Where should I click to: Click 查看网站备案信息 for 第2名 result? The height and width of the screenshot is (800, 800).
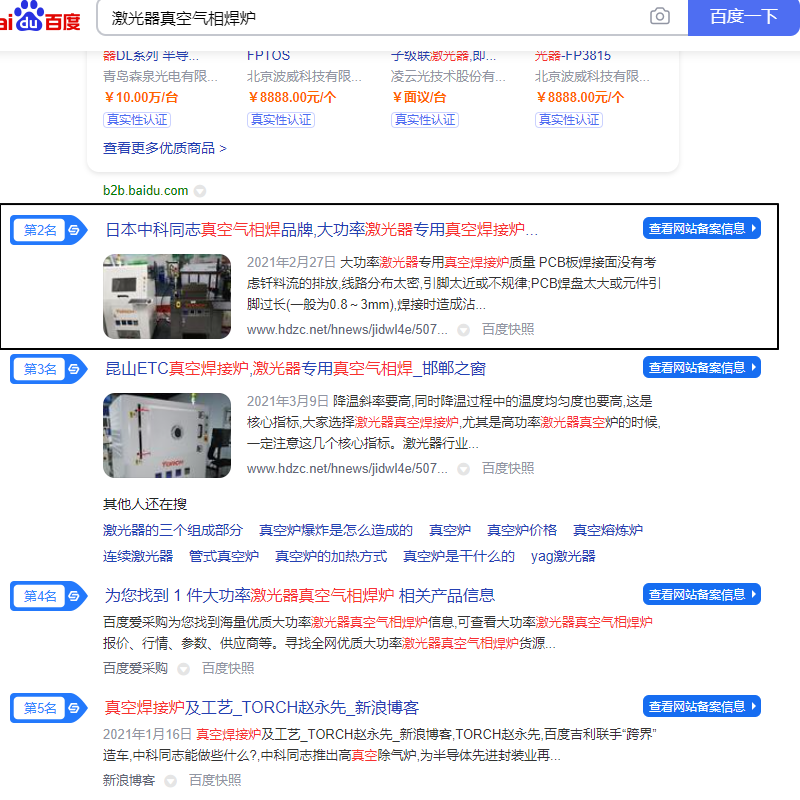pyautogui.click(x=702, y=229)
